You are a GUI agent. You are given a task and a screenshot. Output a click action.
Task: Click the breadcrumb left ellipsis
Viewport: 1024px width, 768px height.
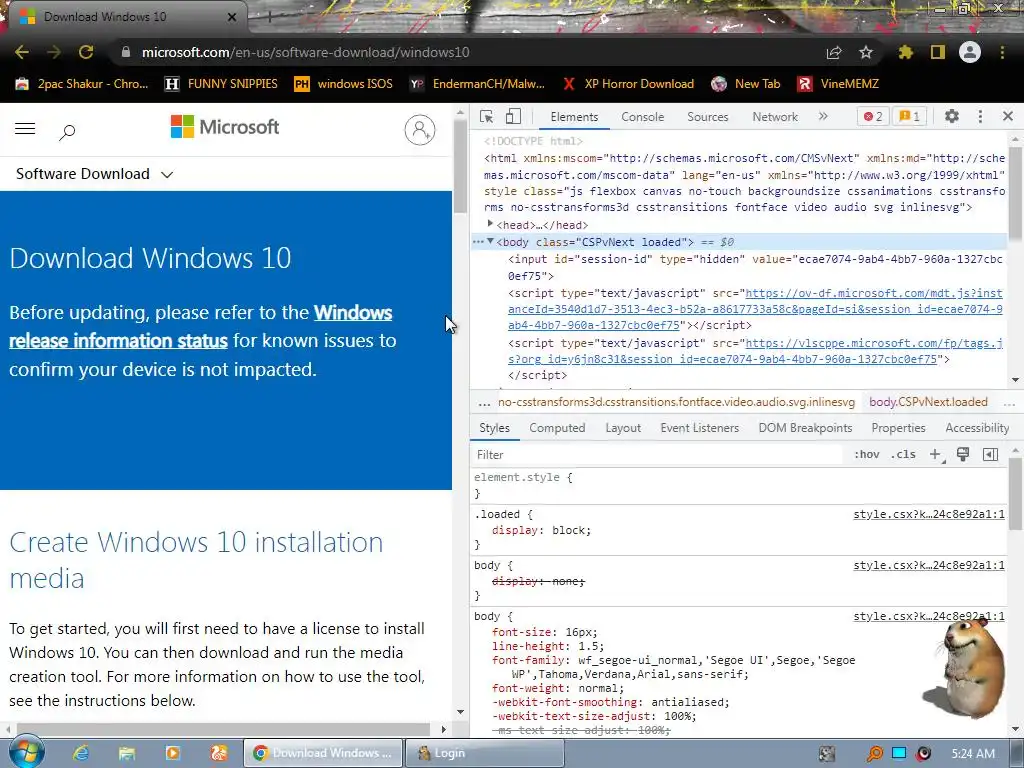(x=484, y=403)
